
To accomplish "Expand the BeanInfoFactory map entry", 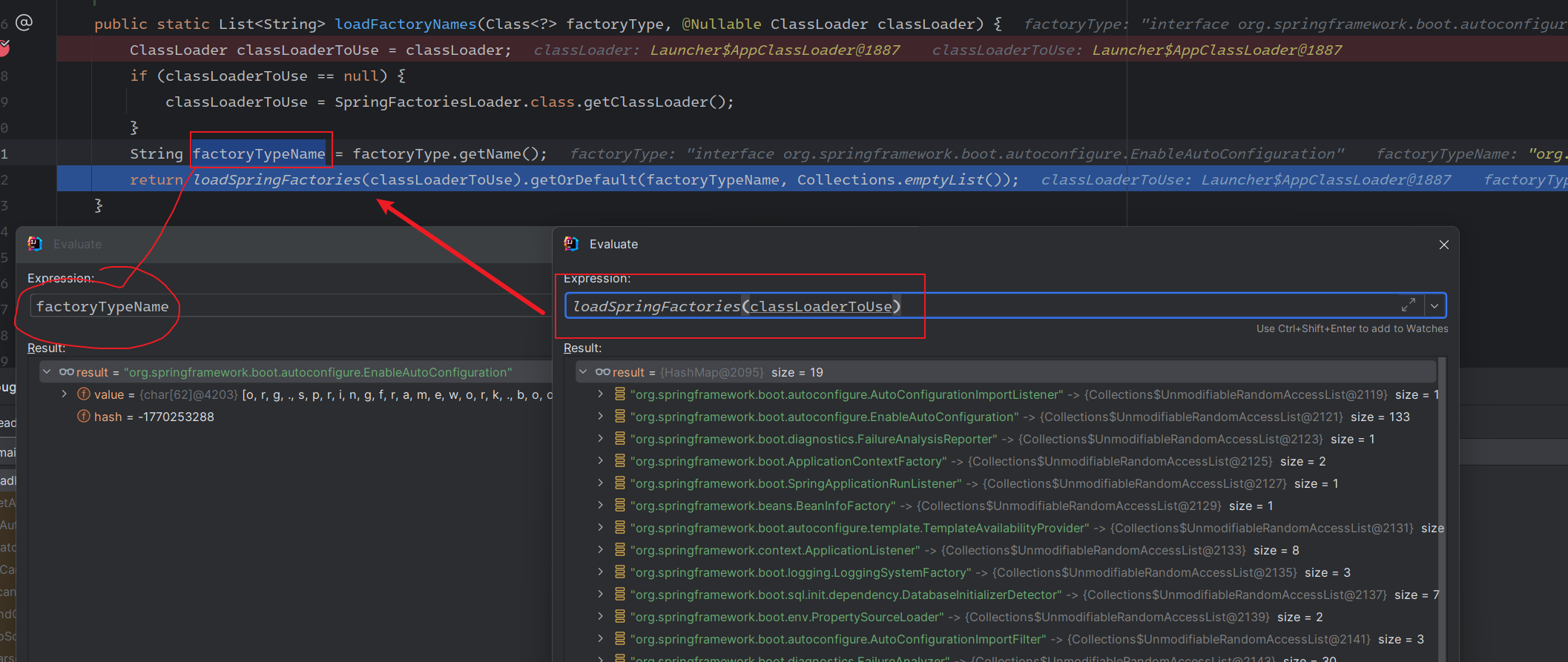I will tap(601, 506).
